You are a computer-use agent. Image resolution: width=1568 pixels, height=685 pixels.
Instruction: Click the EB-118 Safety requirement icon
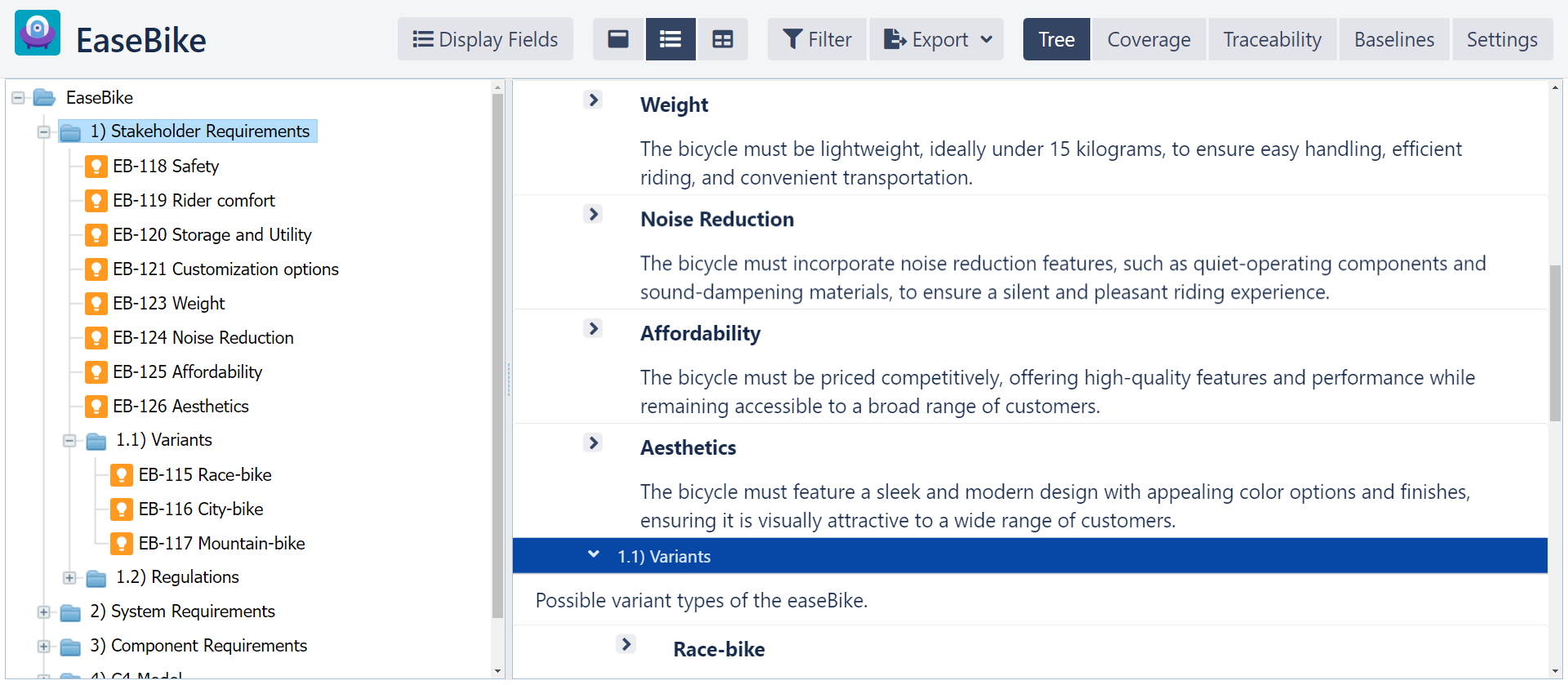coord(96,167)
